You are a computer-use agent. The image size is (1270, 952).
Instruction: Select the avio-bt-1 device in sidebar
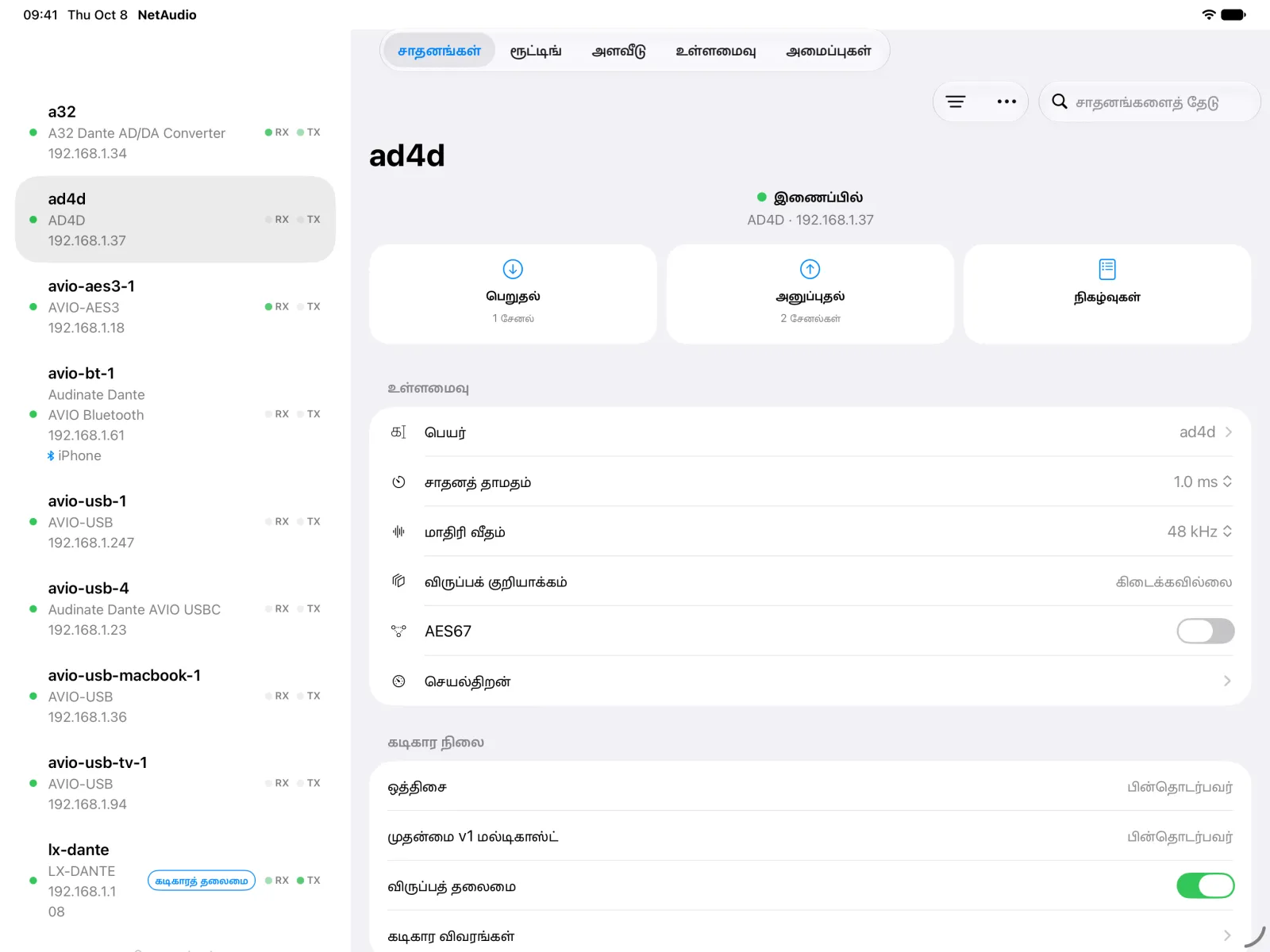[175, 414]
